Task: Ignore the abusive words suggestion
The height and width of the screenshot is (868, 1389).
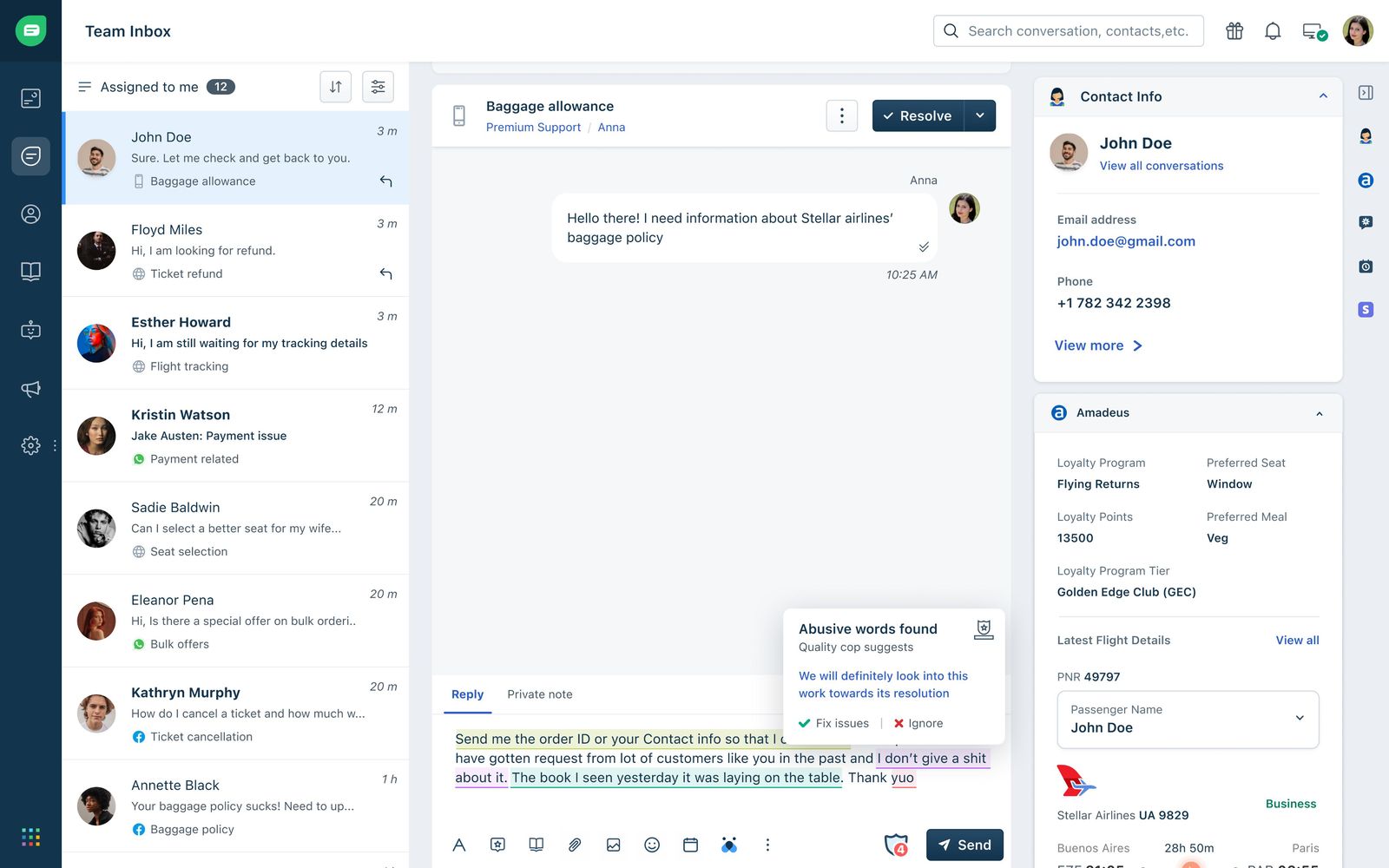Action: [x=918, y=723]
